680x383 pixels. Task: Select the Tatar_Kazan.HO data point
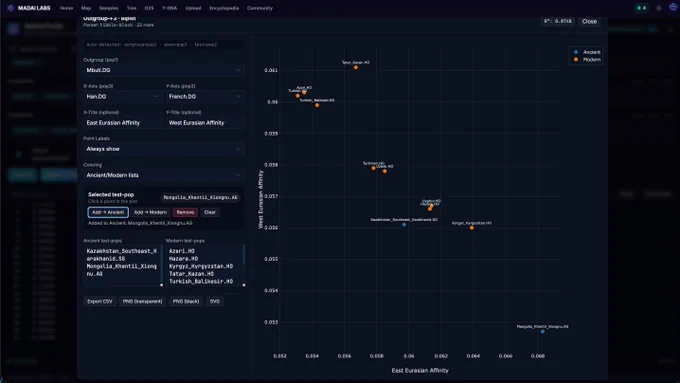pyautogui.click(x=356, y=67)
